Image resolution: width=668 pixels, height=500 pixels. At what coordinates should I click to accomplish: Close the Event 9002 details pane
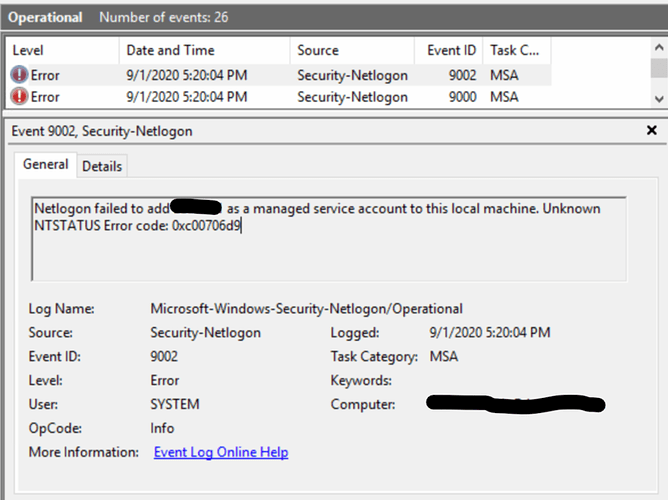652,131
